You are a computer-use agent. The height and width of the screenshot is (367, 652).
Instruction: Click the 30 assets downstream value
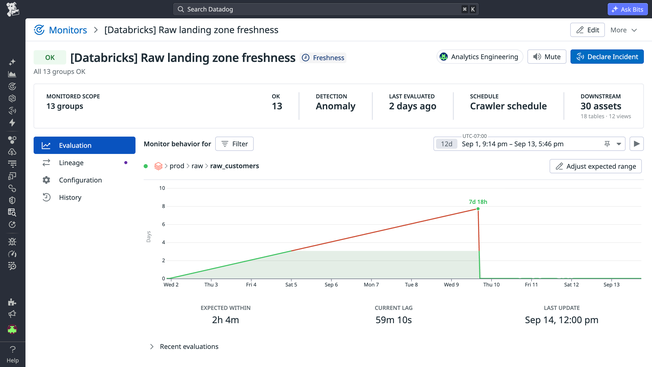pos(601,106)
